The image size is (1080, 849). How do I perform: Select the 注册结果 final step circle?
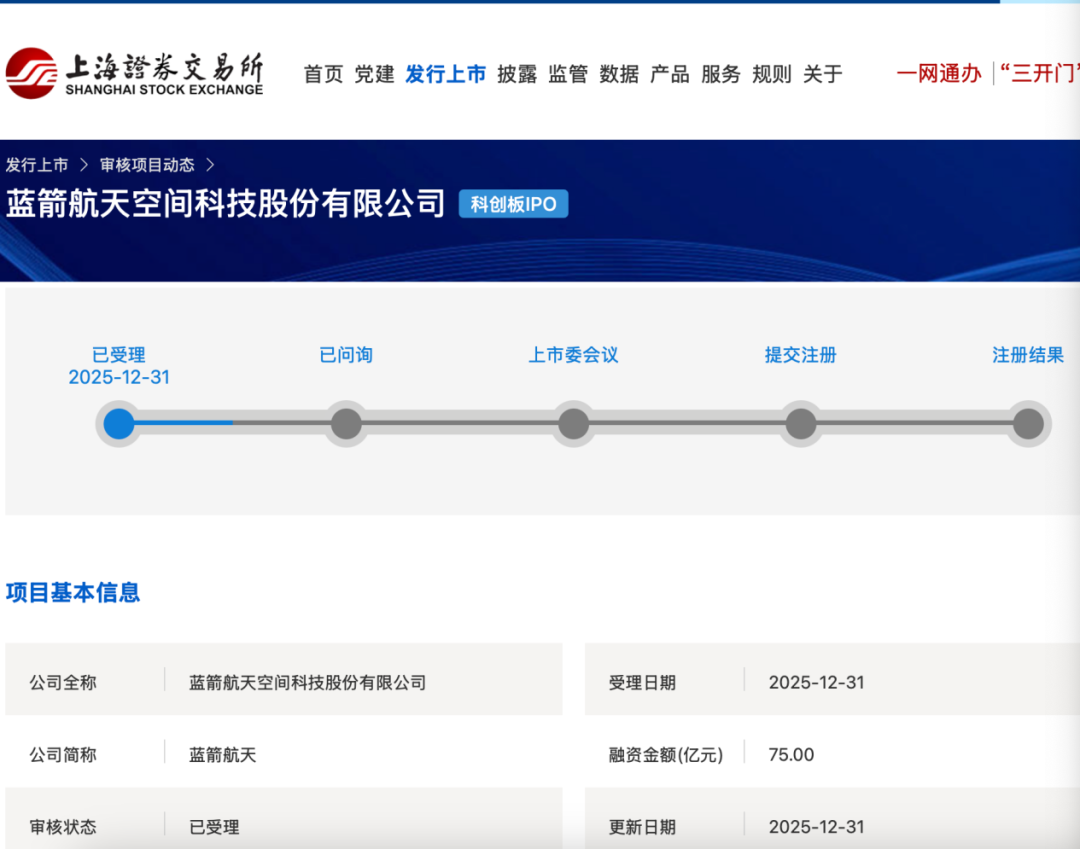coord(1027,423)
